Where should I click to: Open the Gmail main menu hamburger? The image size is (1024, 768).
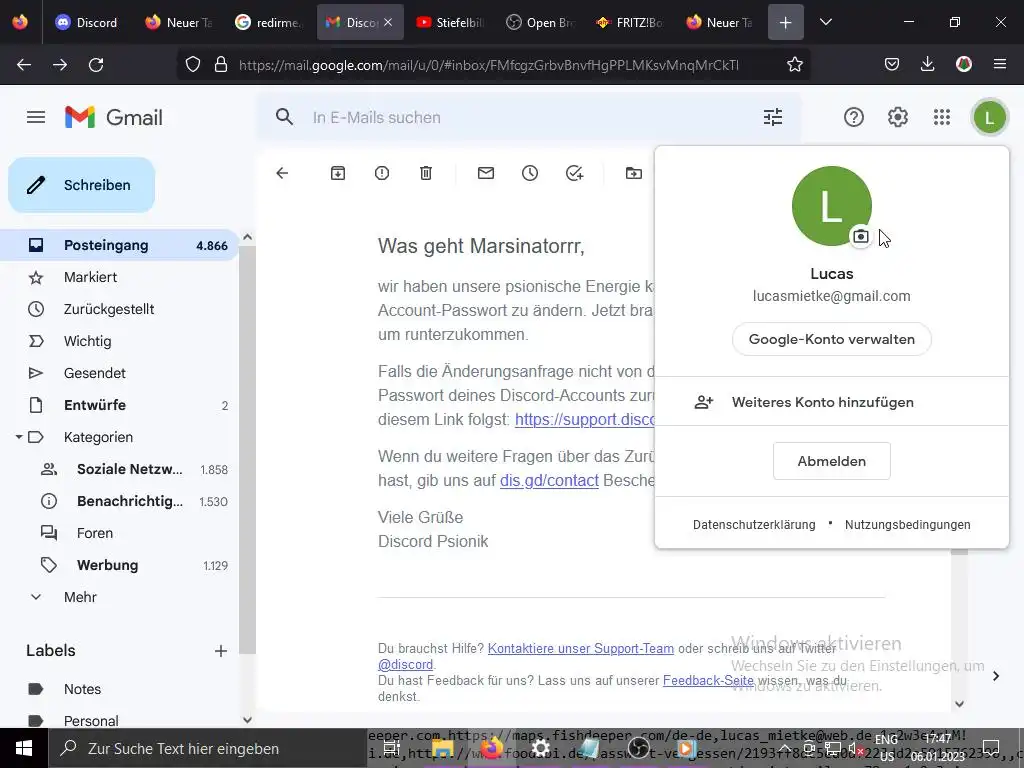(36, 118)
